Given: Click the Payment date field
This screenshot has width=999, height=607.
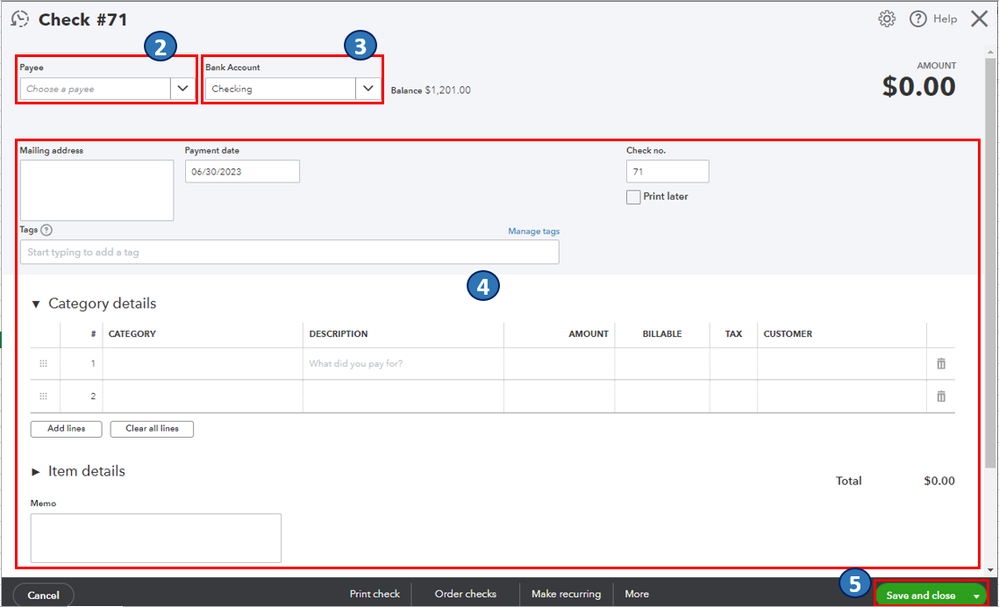Looking at the screenshot, I should [242, 171].
